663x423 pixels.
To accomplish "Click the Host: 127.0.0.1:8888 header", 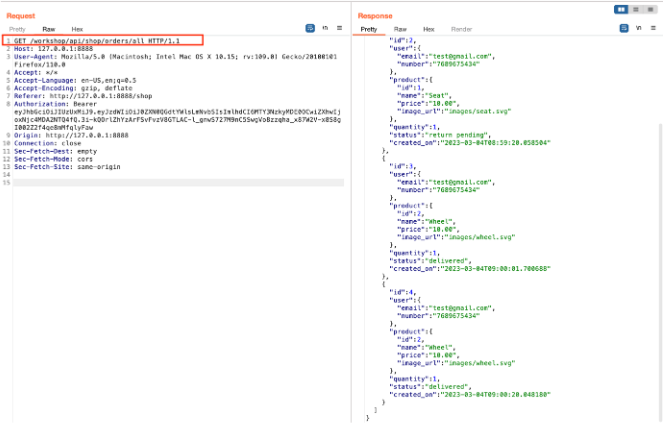I will [x=53, y=49].
